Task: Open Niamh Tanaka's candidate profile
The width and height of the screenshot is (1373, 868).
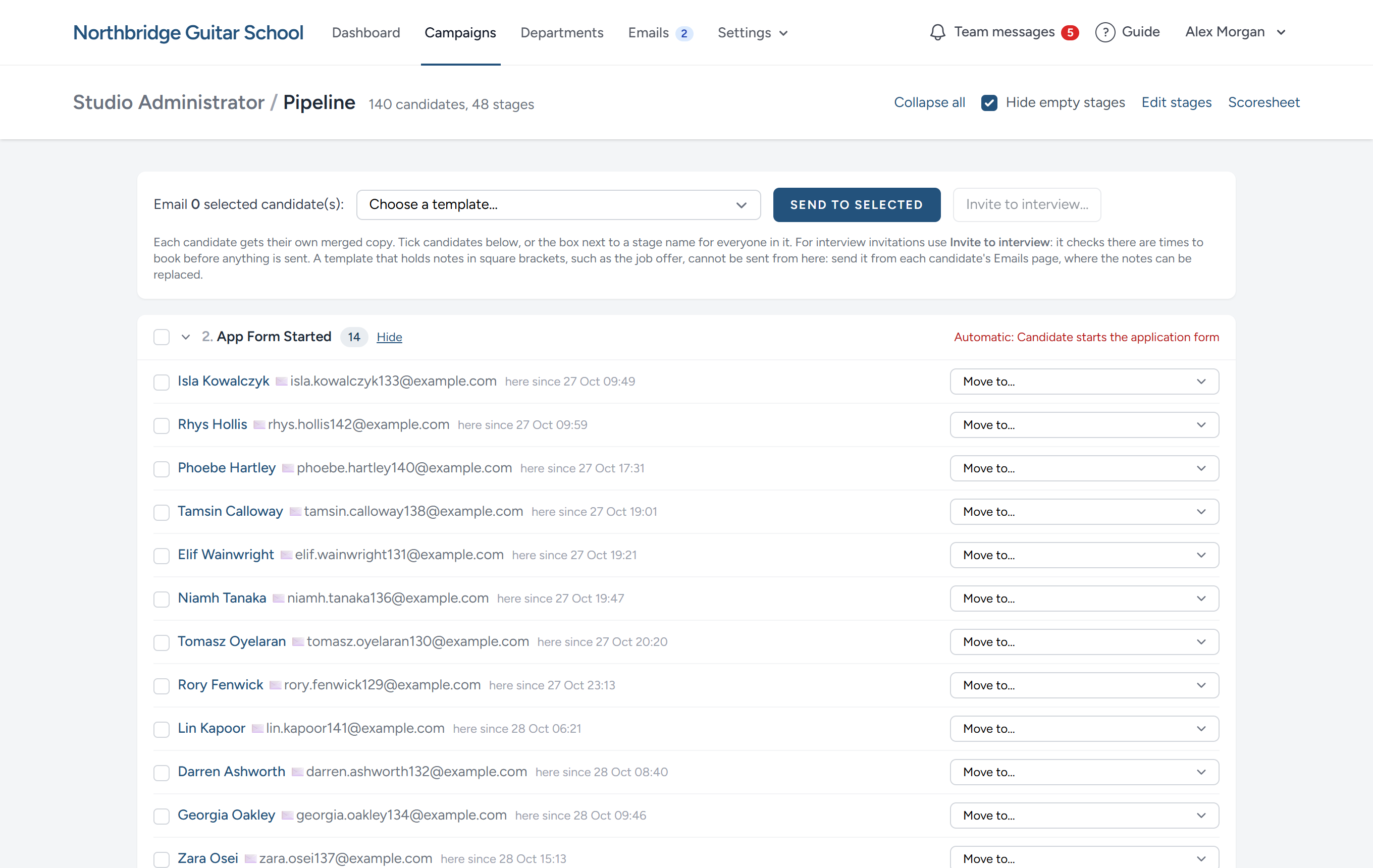Action: 222,598
